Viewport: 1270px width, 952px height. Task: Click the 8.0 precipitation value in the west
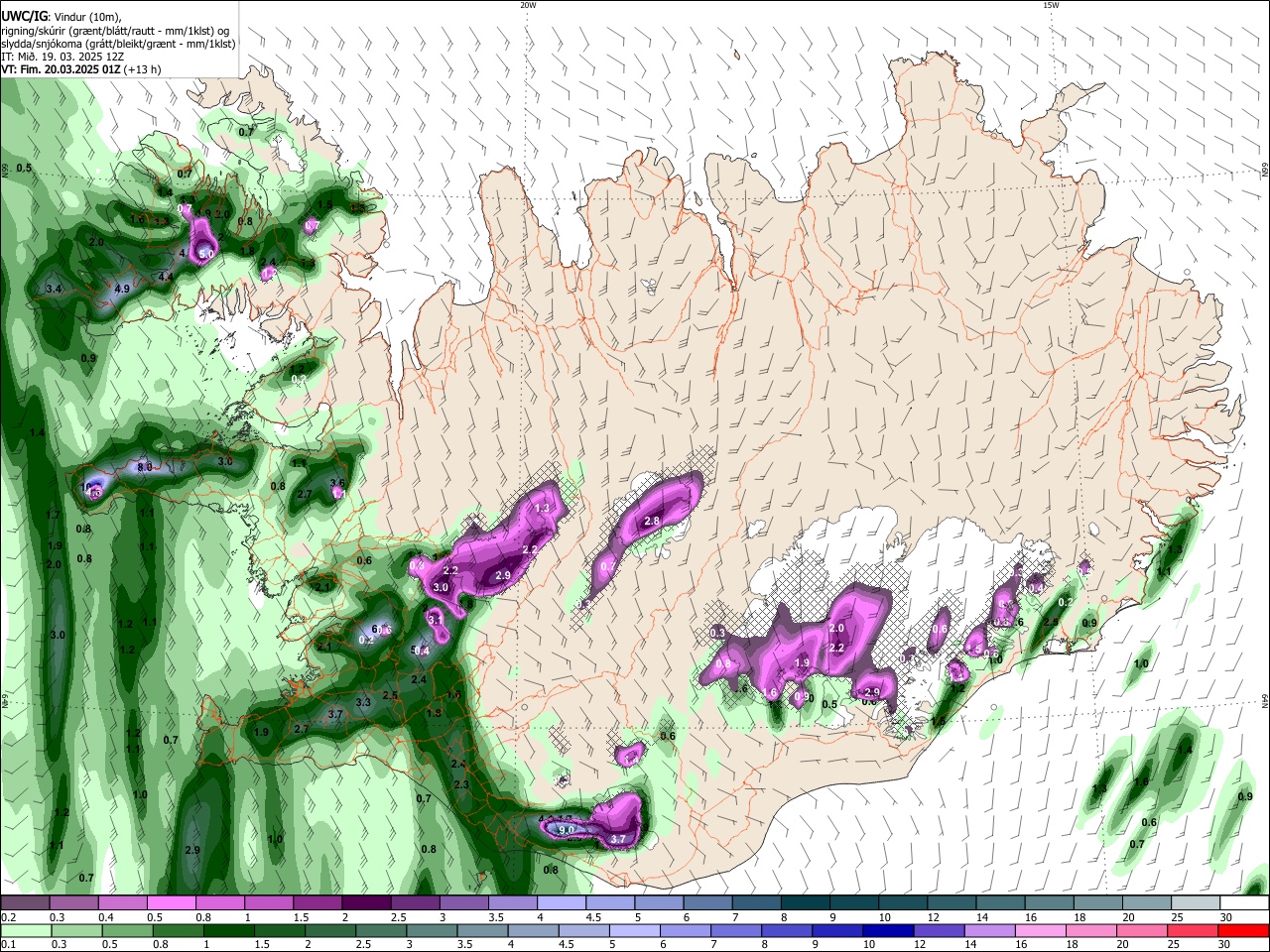coord(144,466)
